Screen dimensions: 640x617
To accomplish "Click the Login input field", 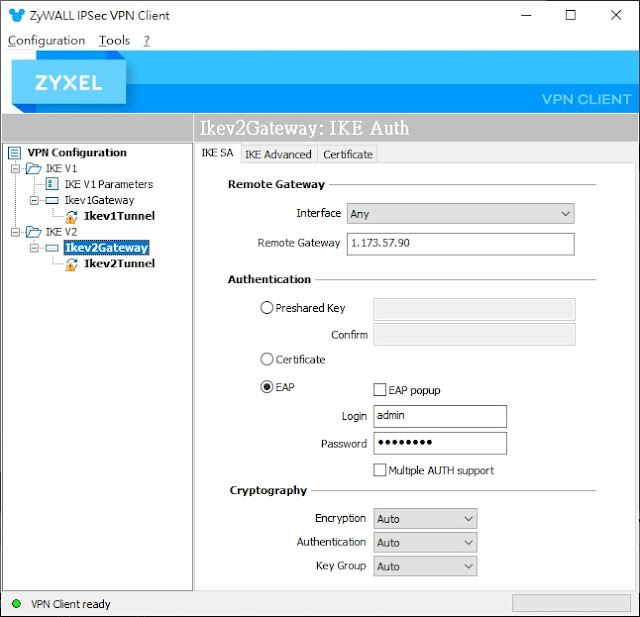I will 440,416.
